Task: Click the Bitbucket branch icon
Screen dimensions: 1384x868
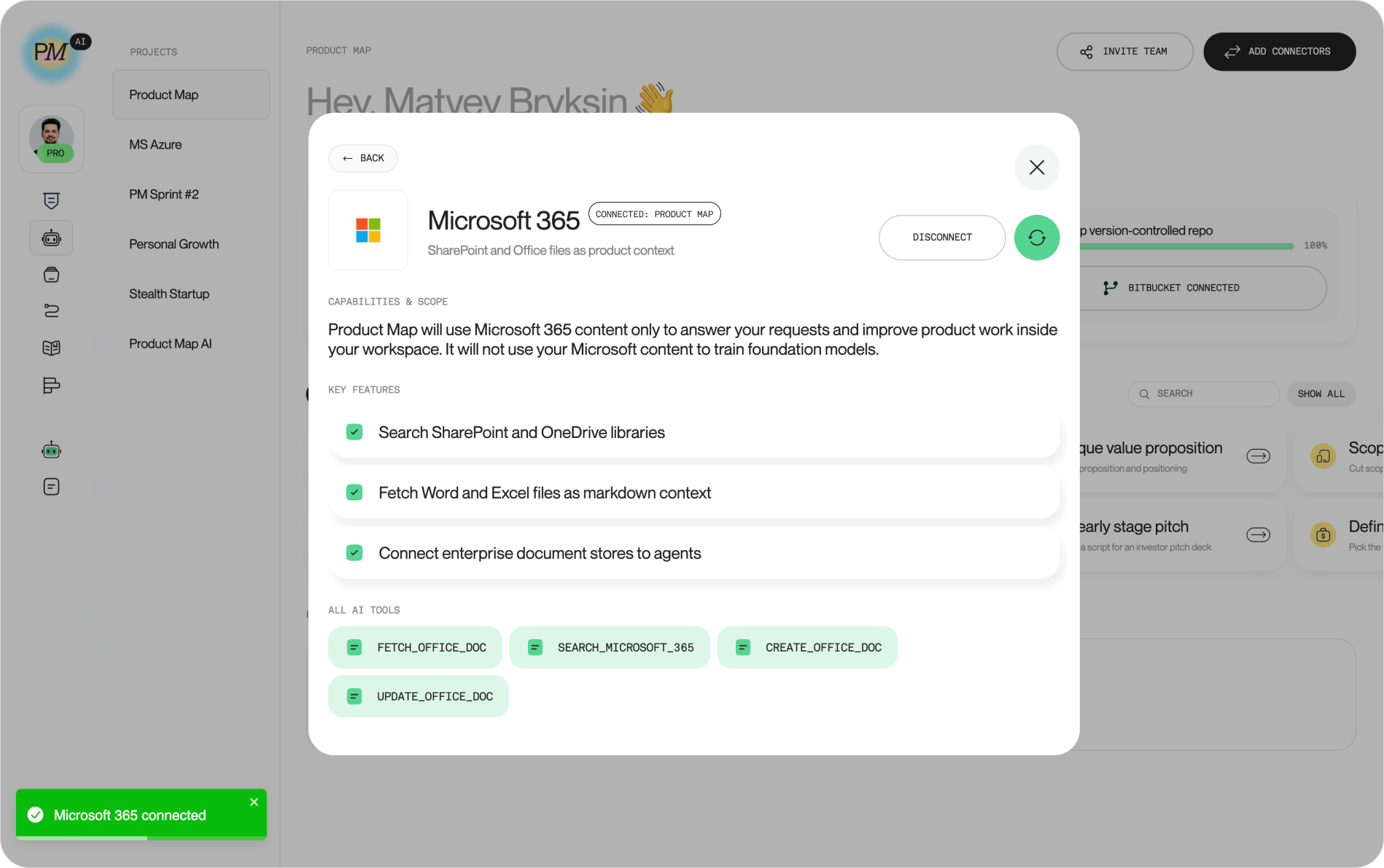Action: [1110, 288]
